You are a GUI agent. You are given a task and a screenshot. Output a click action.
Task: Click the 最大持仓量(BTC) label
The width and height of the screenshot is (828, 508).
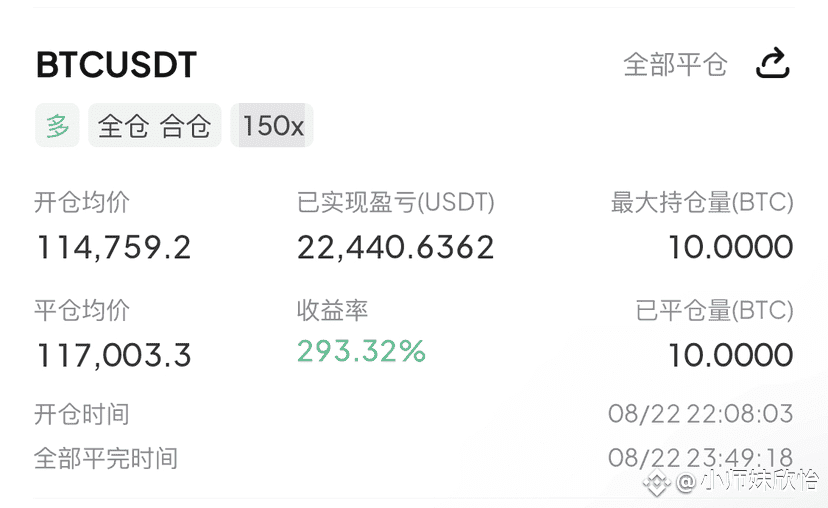tap(702, 202)
